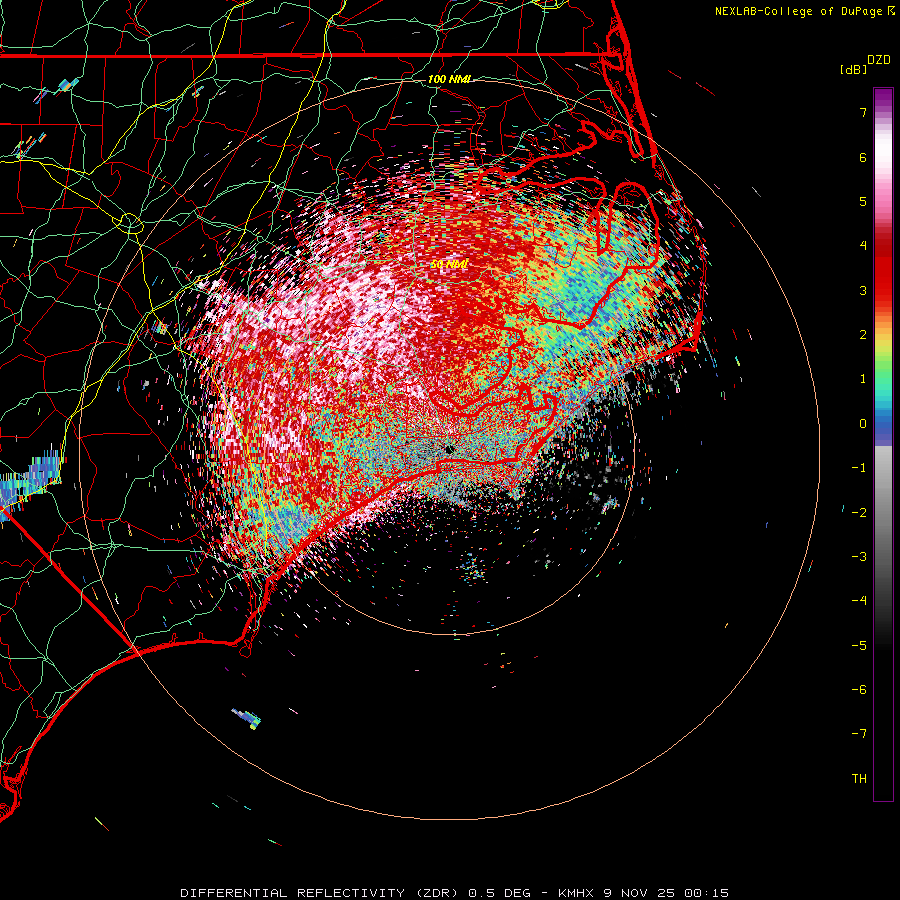The height and width of the screenshot is (900, 900).
Task: Click the 50 NMI range ring label
Action: coord(449,264)
